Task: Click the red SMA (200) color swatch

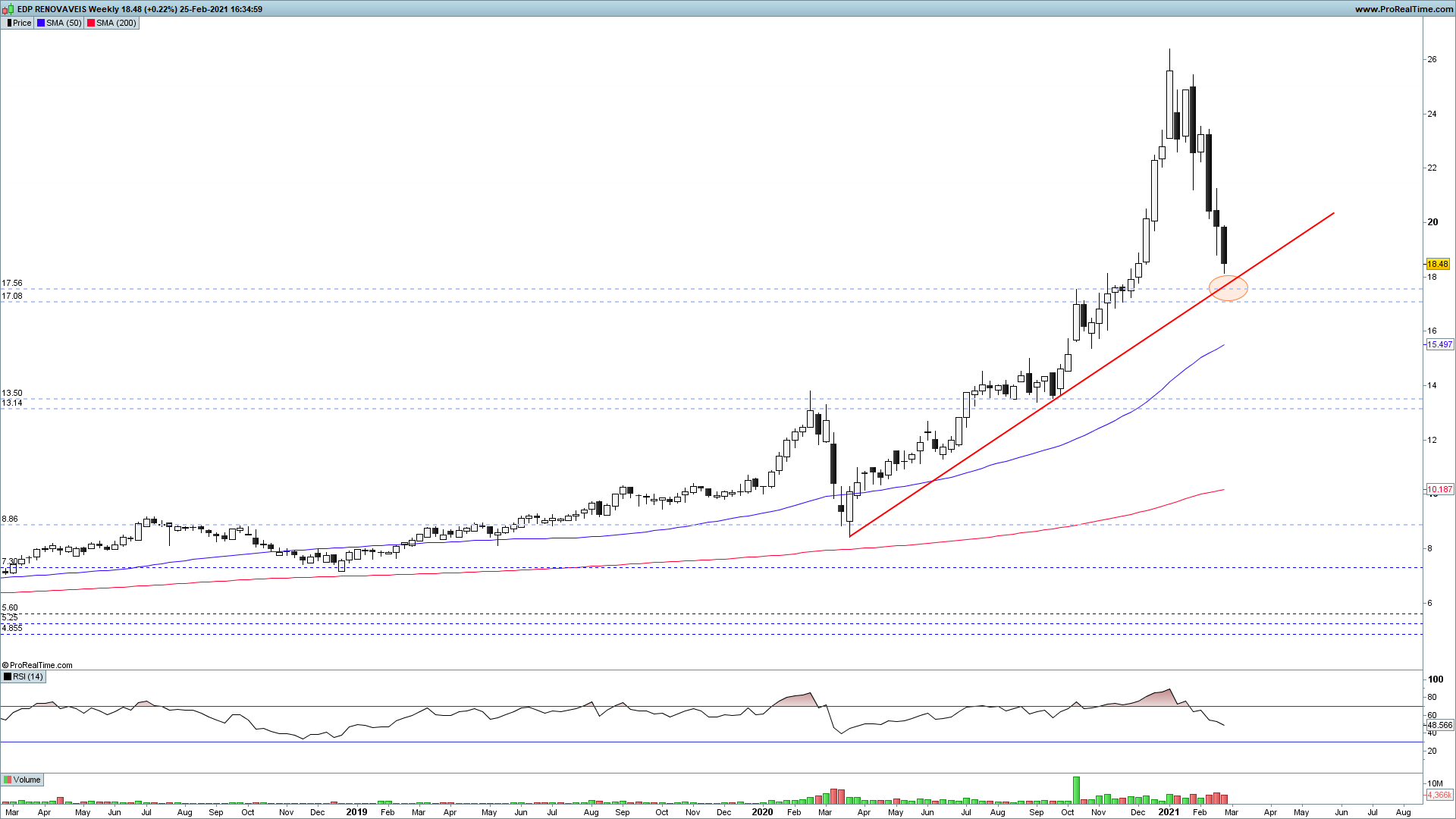Action: click(91, 23)
